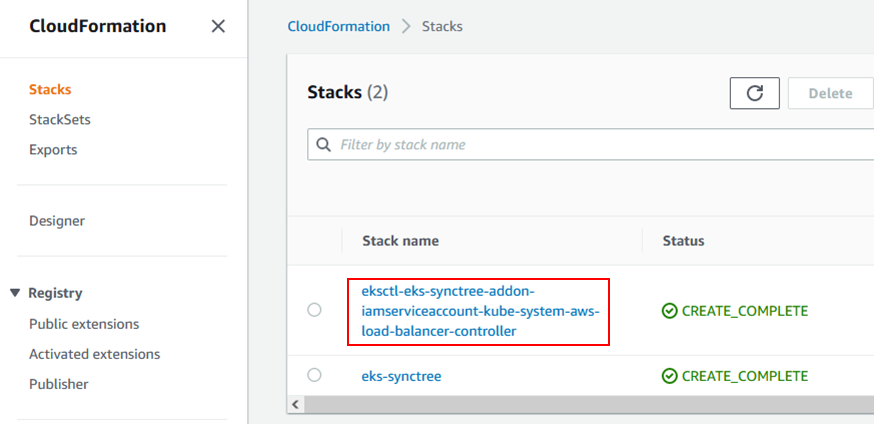Screen dimensions: 874x424
Task: Click CREATE_COMPLETE status of eks-synctree
Action: click(x=744, y=376)
